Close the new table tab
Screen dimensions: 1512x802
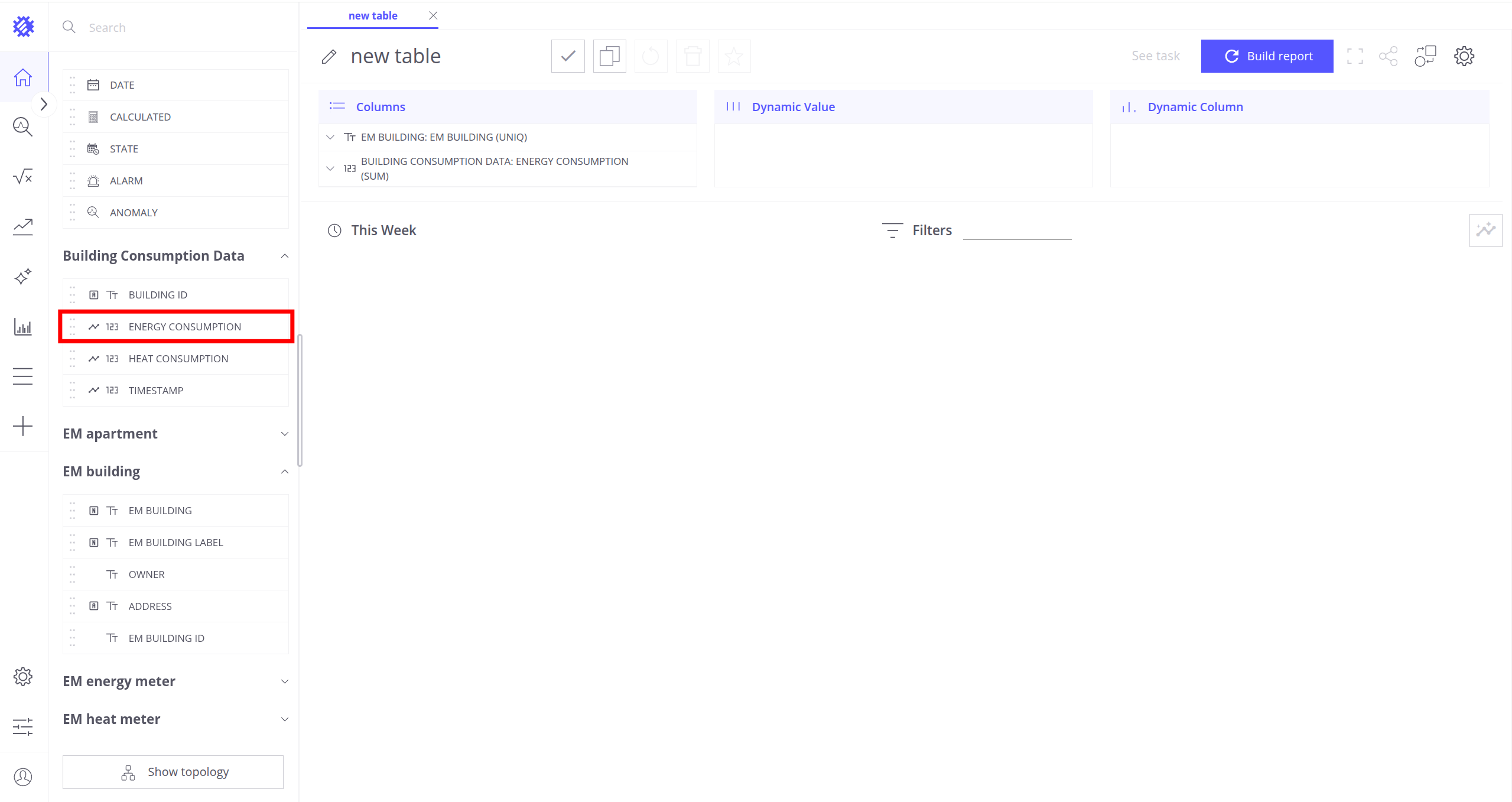pyautogui.click(x=433, y=16)
